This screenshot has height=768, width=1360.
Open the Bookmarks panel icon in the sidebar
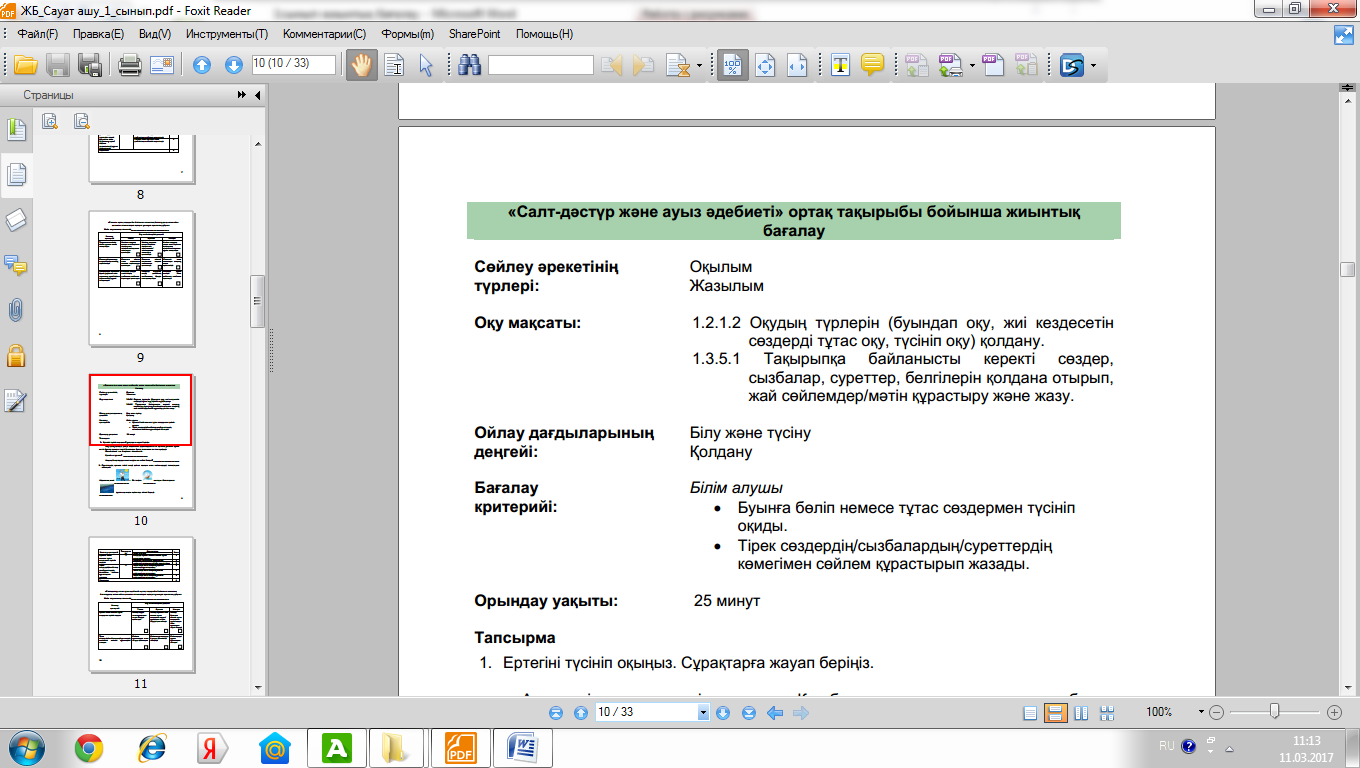(x=17, y=130)
